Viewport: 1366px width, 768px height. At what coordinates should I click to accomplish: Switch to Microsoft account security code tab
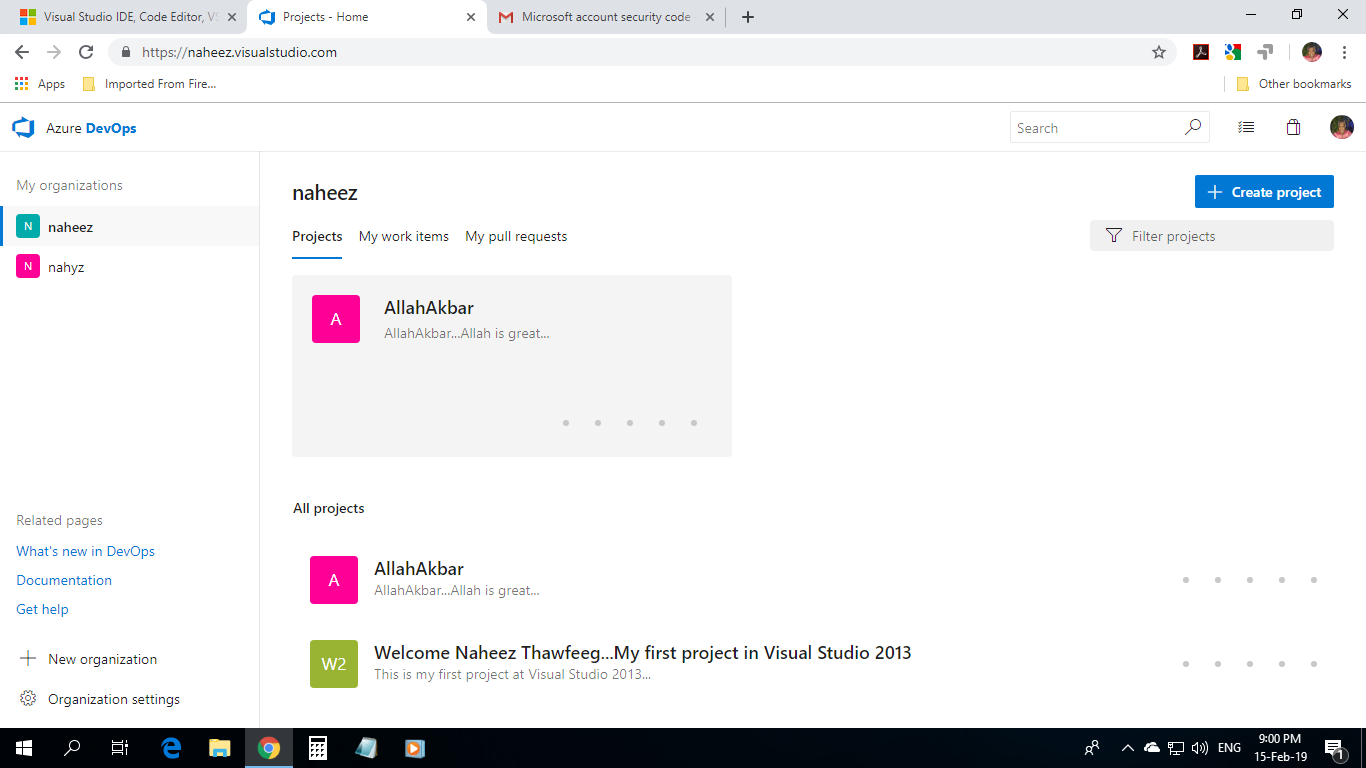pos(606,17)
